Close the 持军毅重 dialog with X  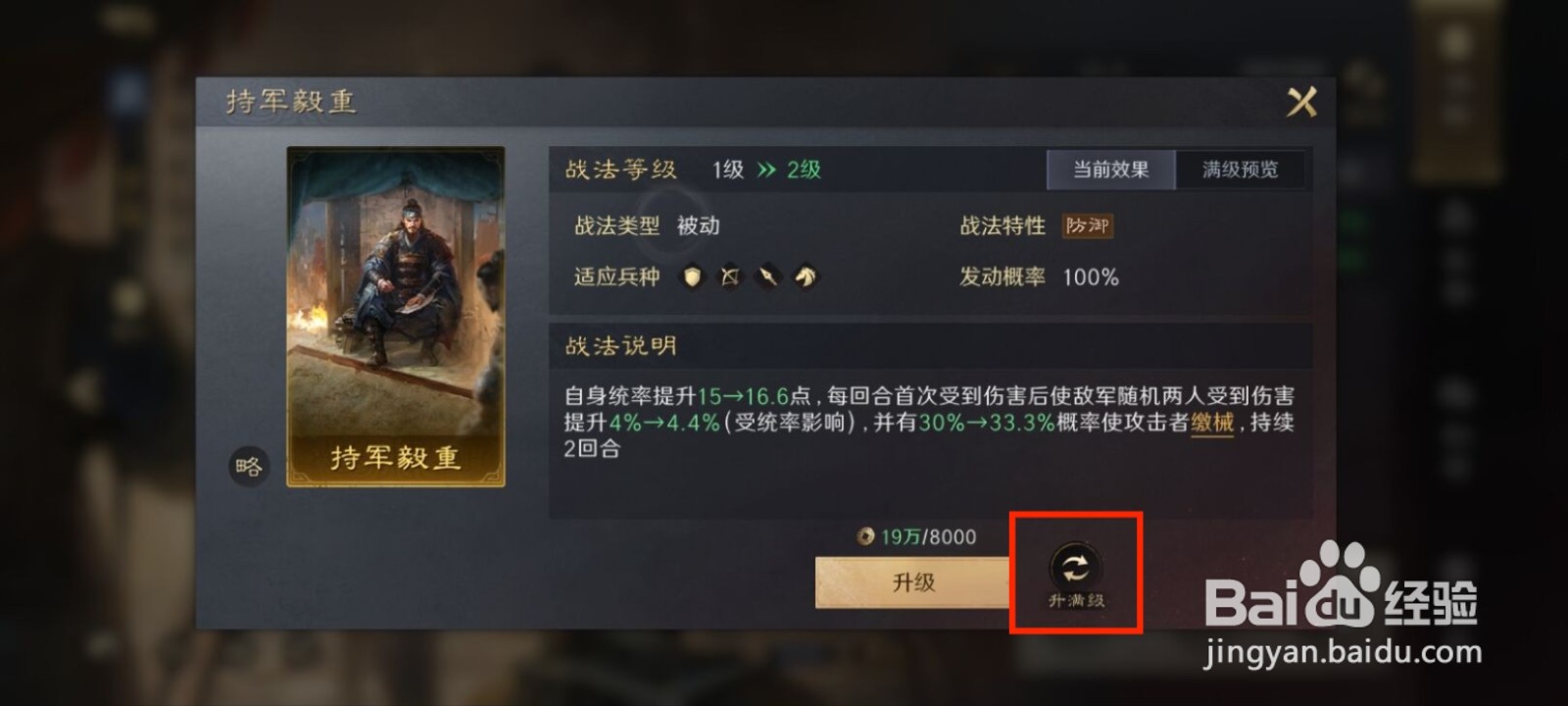coord(1301,101)
